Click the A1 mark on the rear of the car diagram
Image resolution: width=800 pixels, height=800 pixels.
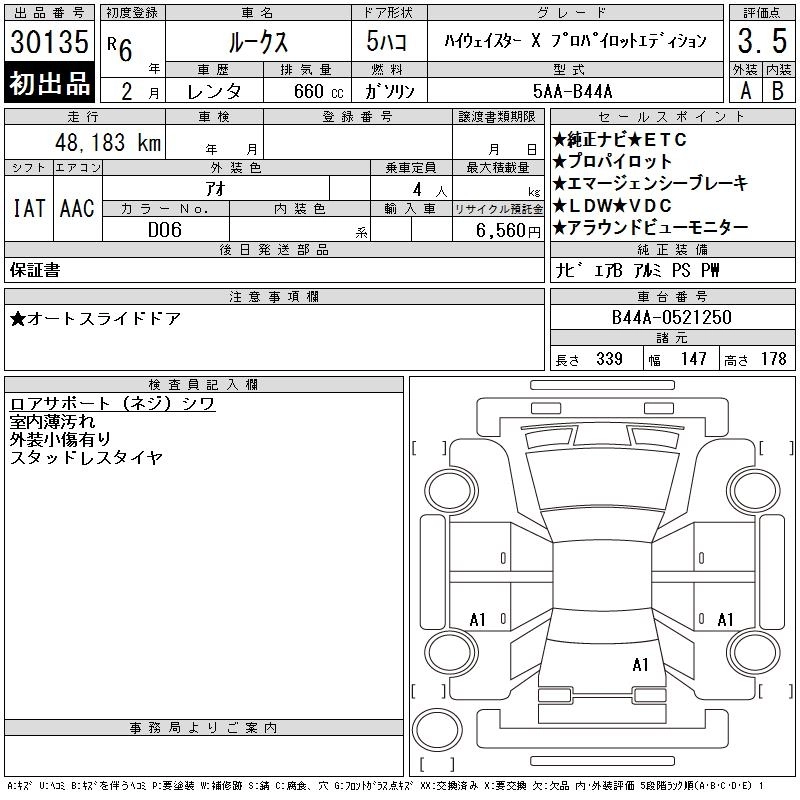click(x=641, y=664)
